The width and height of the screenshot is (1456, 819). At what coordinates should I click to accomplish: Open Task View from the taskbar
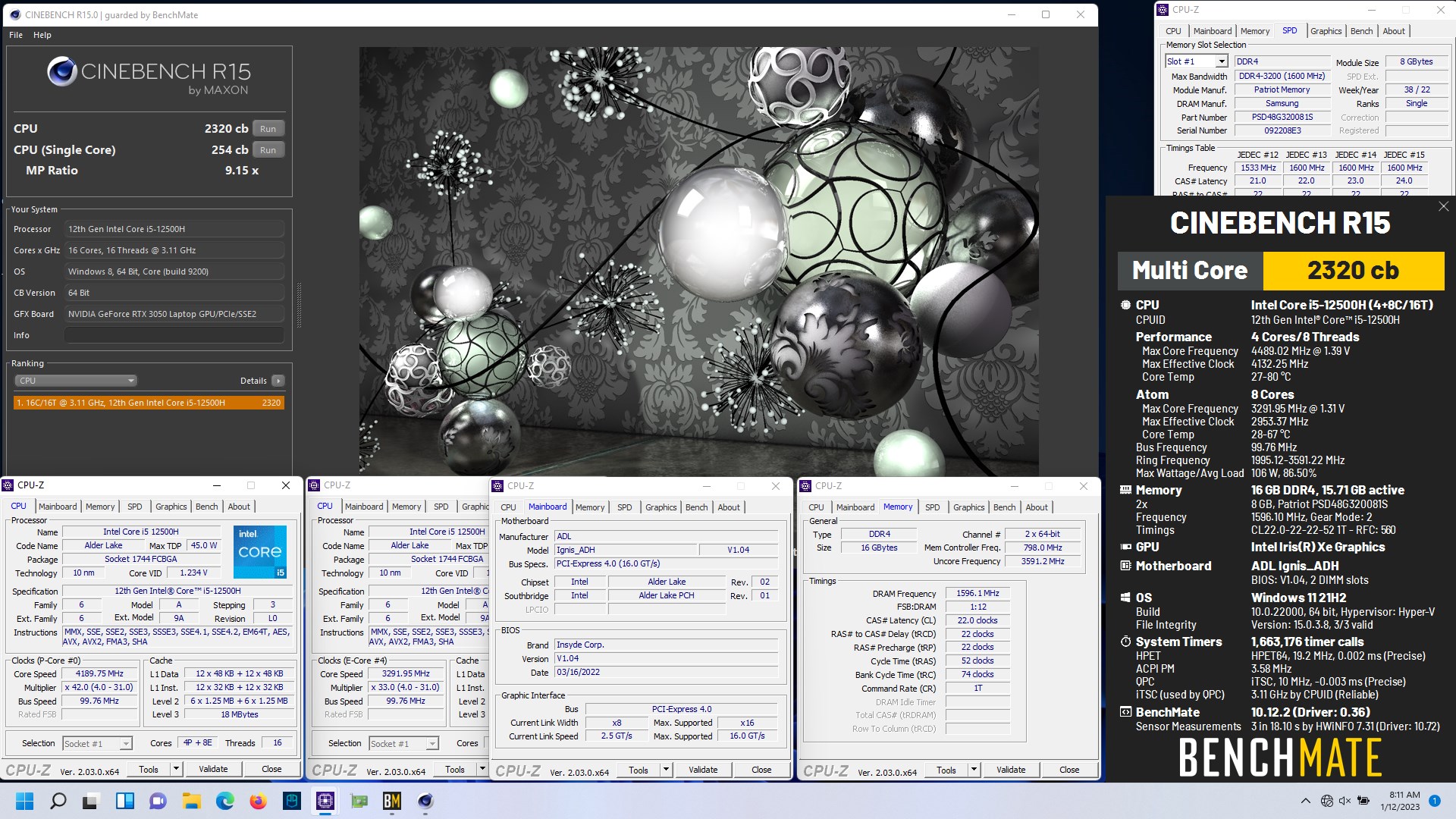coord(91,801)
